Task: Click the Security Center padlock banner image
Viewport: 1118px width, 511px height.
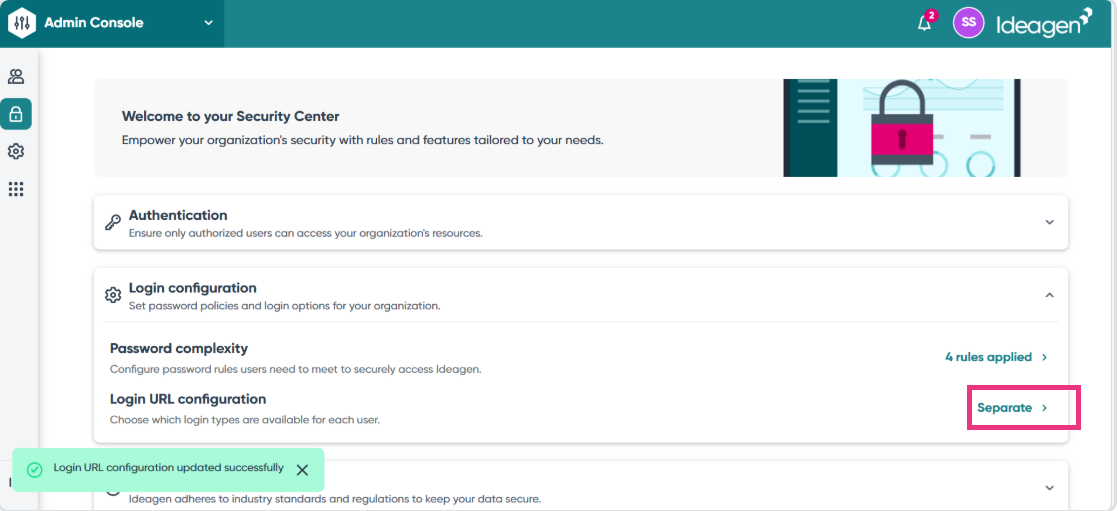Action: coord(902,128)
